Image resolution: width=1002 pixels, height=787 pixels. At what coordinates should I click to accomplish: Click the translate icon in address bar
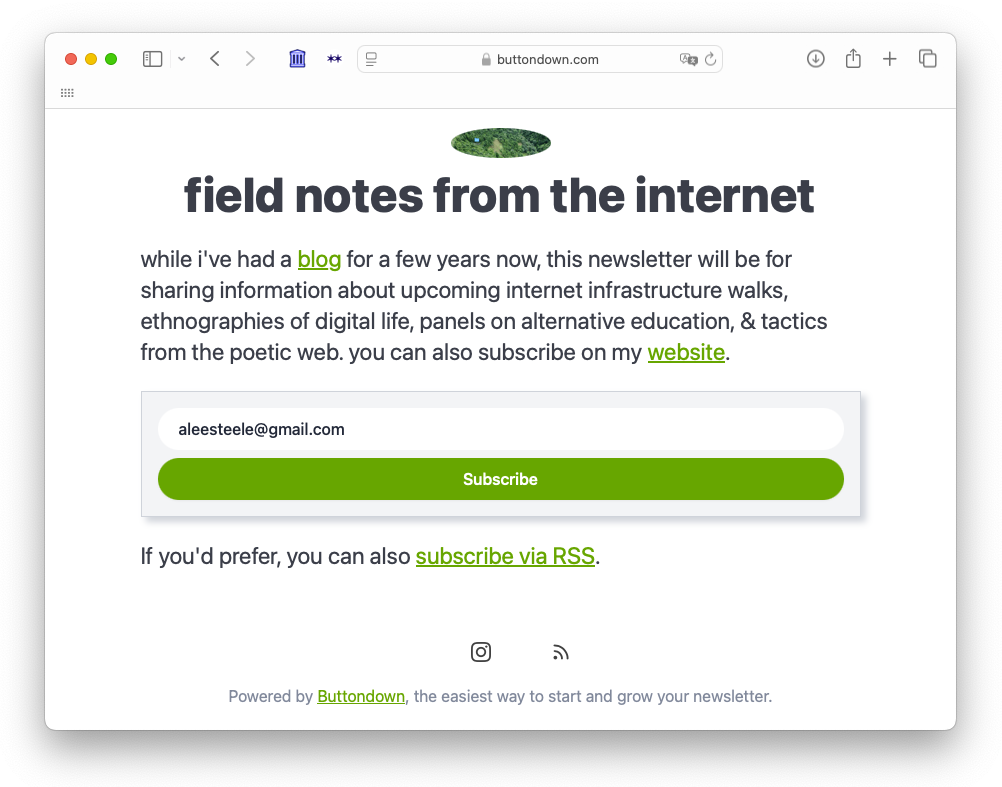688,60
